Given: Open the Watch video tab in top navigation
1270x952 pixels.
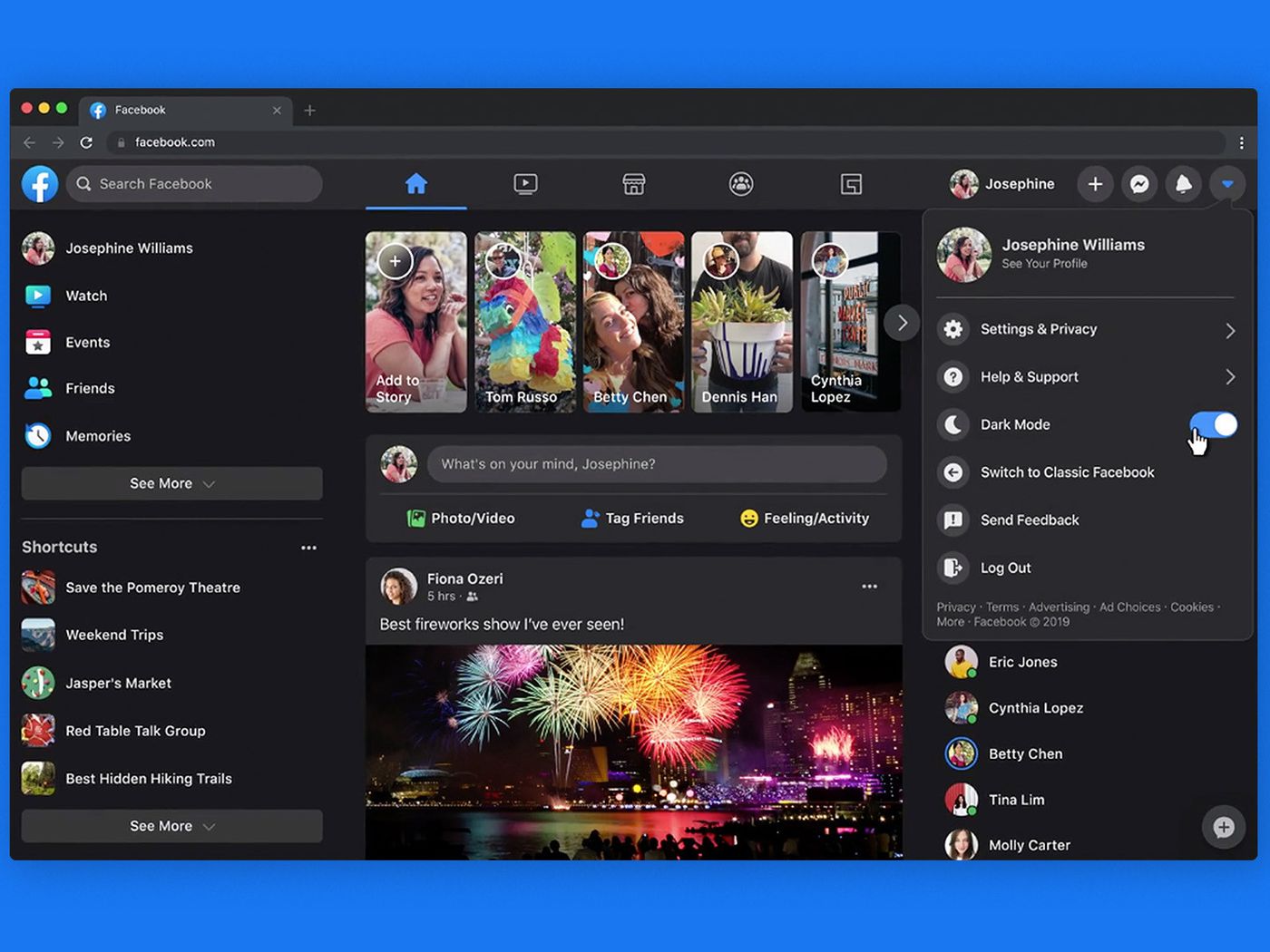Looking at the screenshot, I should (x=525, y=184).
